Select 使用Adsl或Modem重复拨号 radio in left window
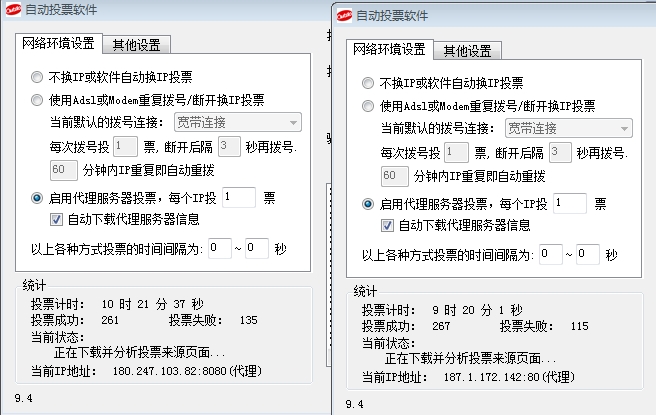 coord(37,100)
